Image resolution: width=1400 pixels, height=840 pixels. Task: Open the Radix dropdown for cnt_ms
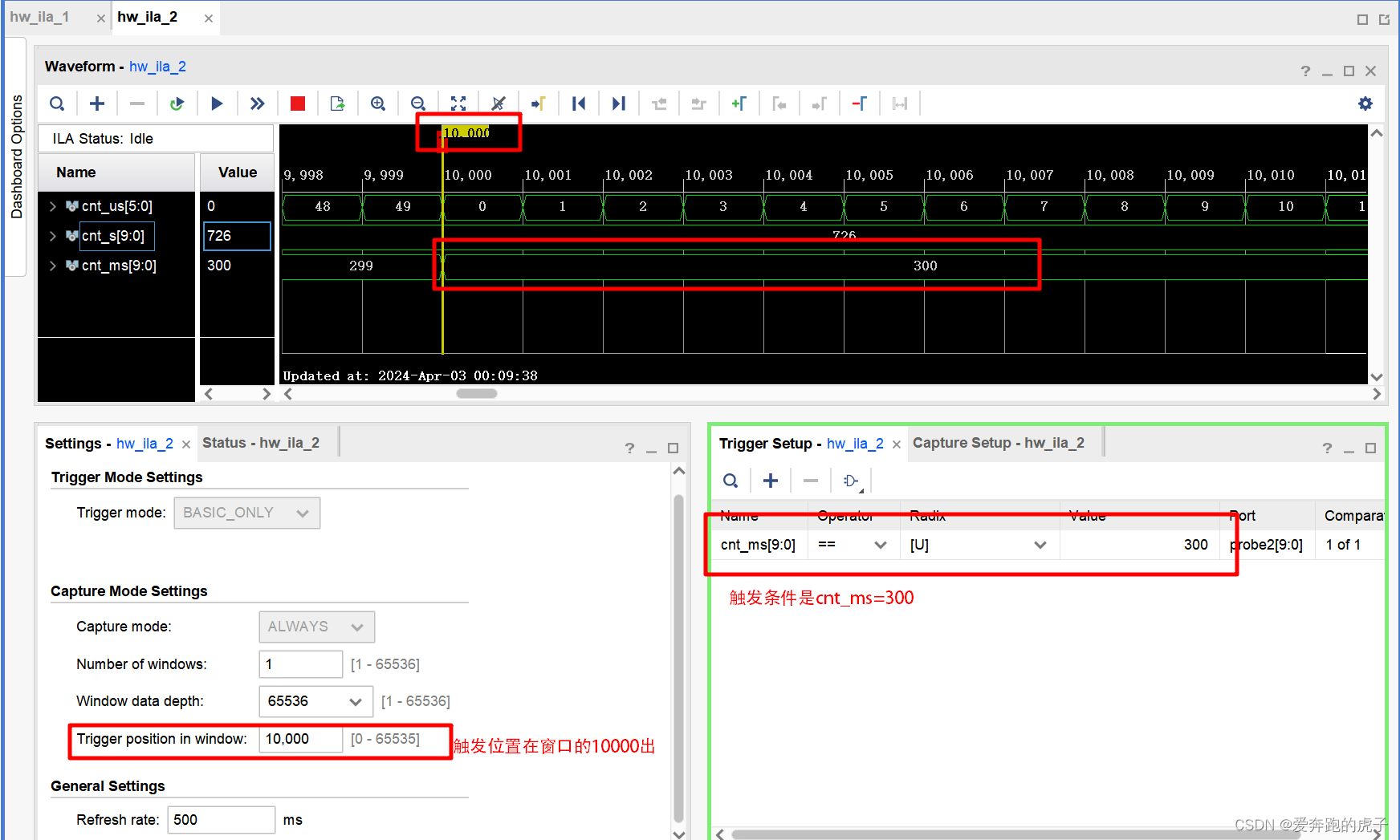pyautogui.click(x=1040, y=544)
